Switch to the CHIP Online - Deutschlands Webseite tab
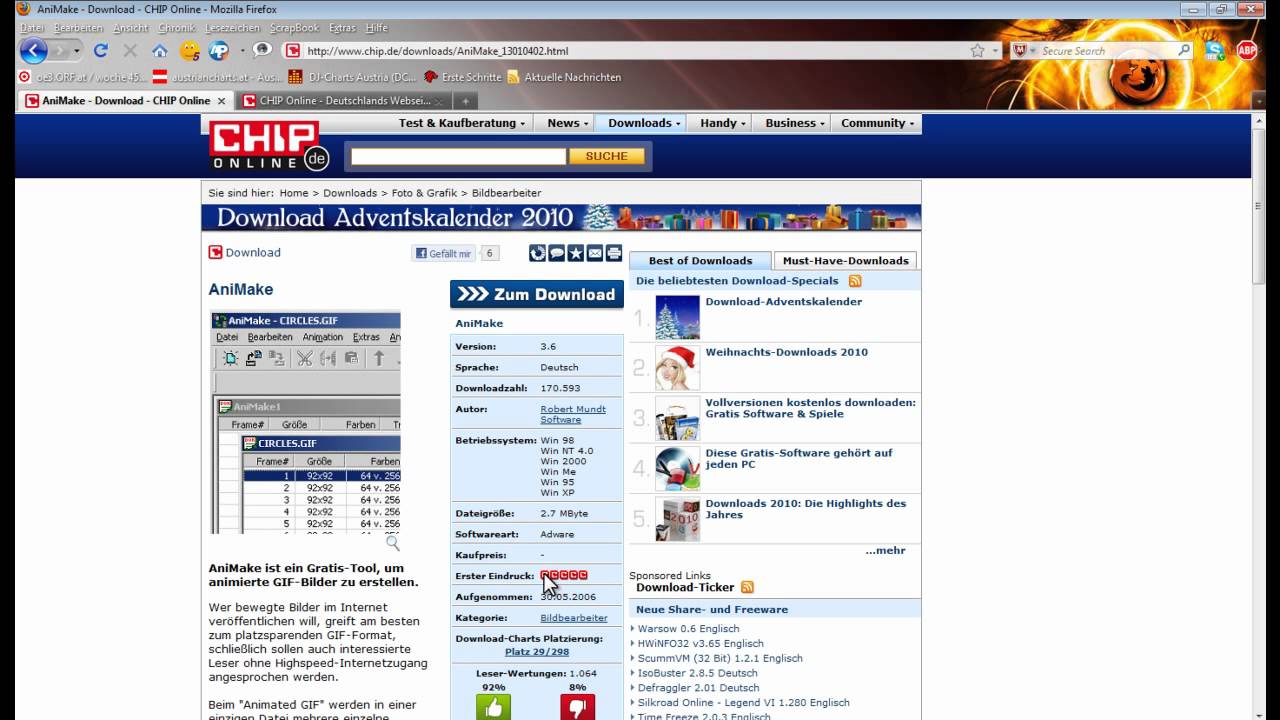This screenshot has height=720, width=1280. point(344,101)
